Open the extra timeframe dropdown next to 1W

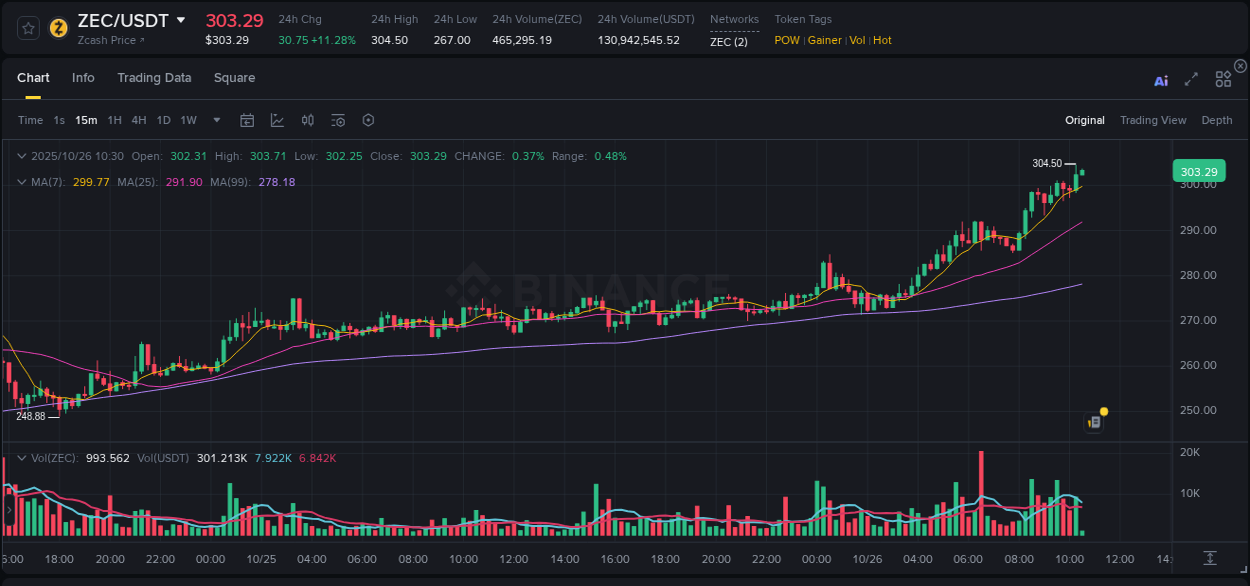point(215,120)
